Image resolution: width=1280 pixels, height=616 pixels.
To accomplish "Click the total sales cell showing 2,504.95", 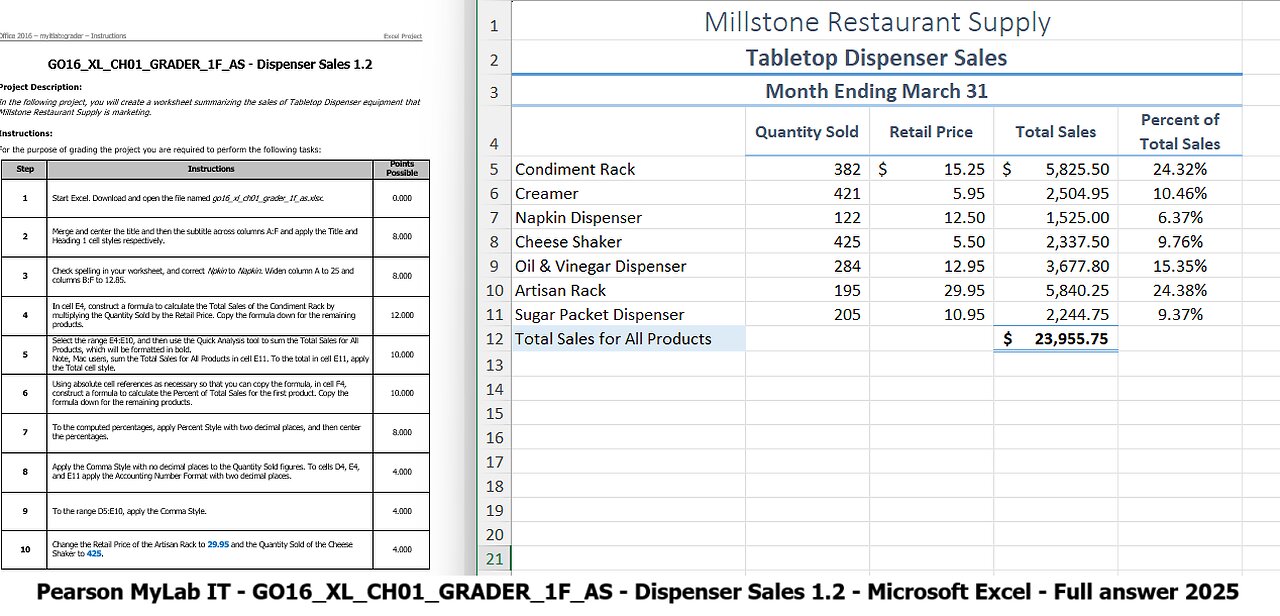I will coord(1055,193).
